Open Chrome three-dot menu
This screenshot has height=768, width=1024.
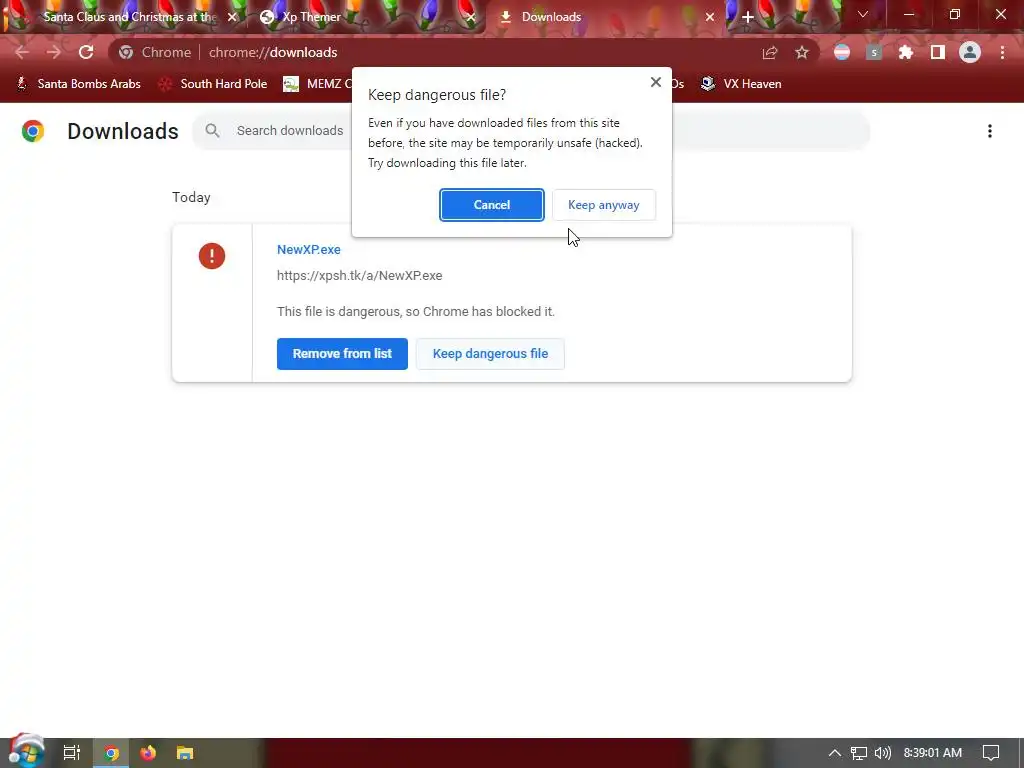click(1002, 52)
